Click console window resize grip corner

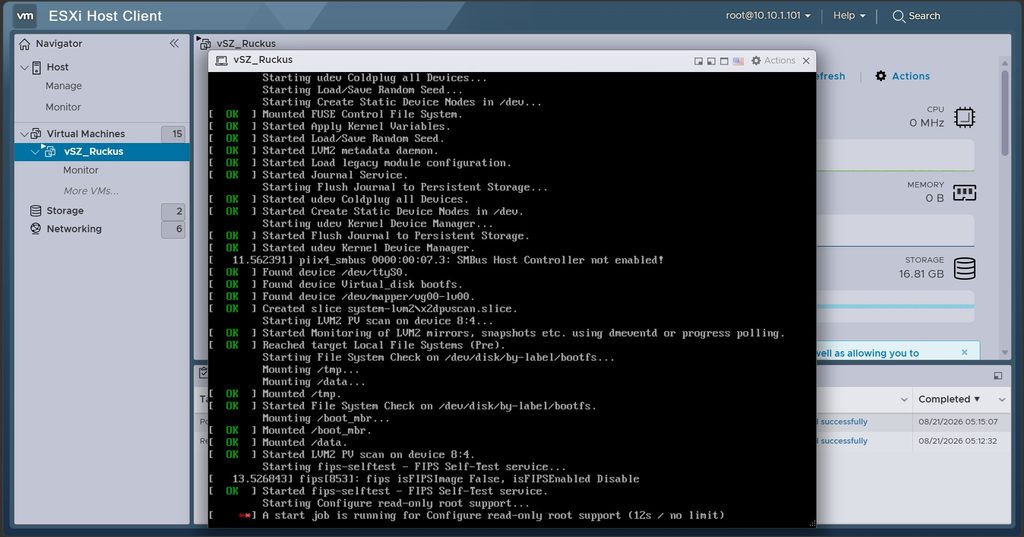click(812, 523)
